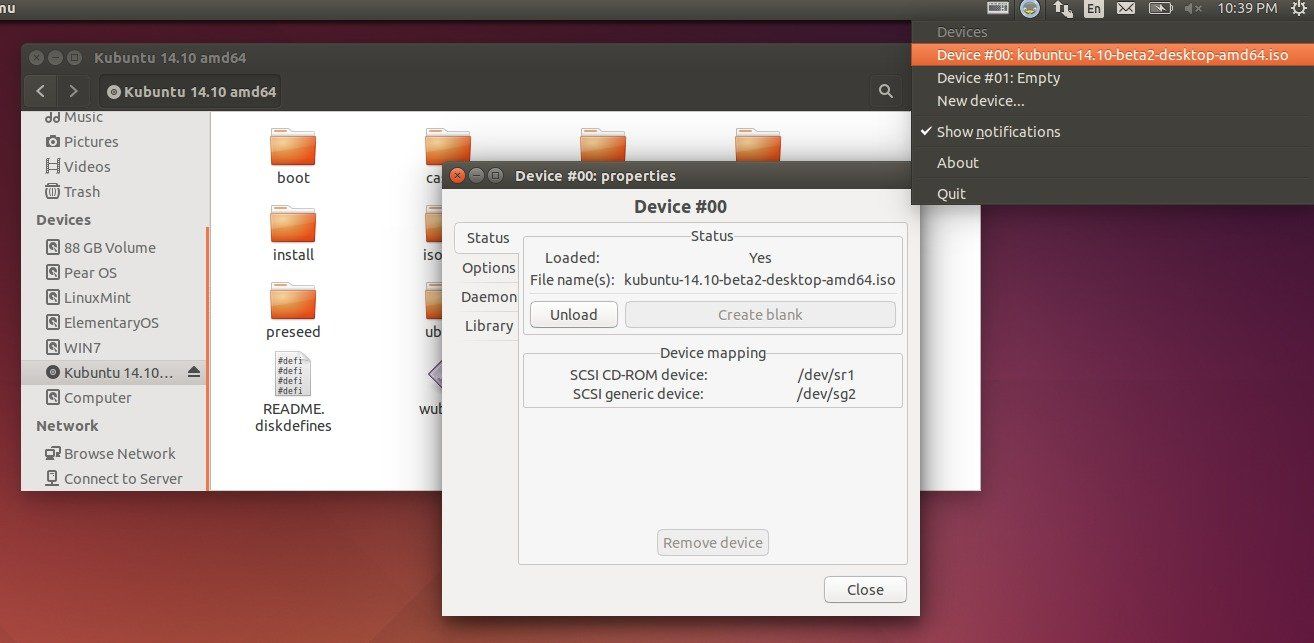Click the Connect to Server icon
The image size is (1314, 643).
[53, 479]
